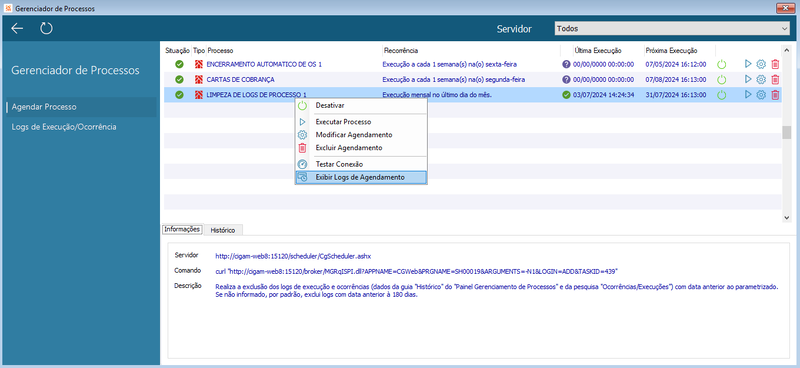Sort by Tipo column header
Screen dimensions: 800x368
(x=198, y=51)
